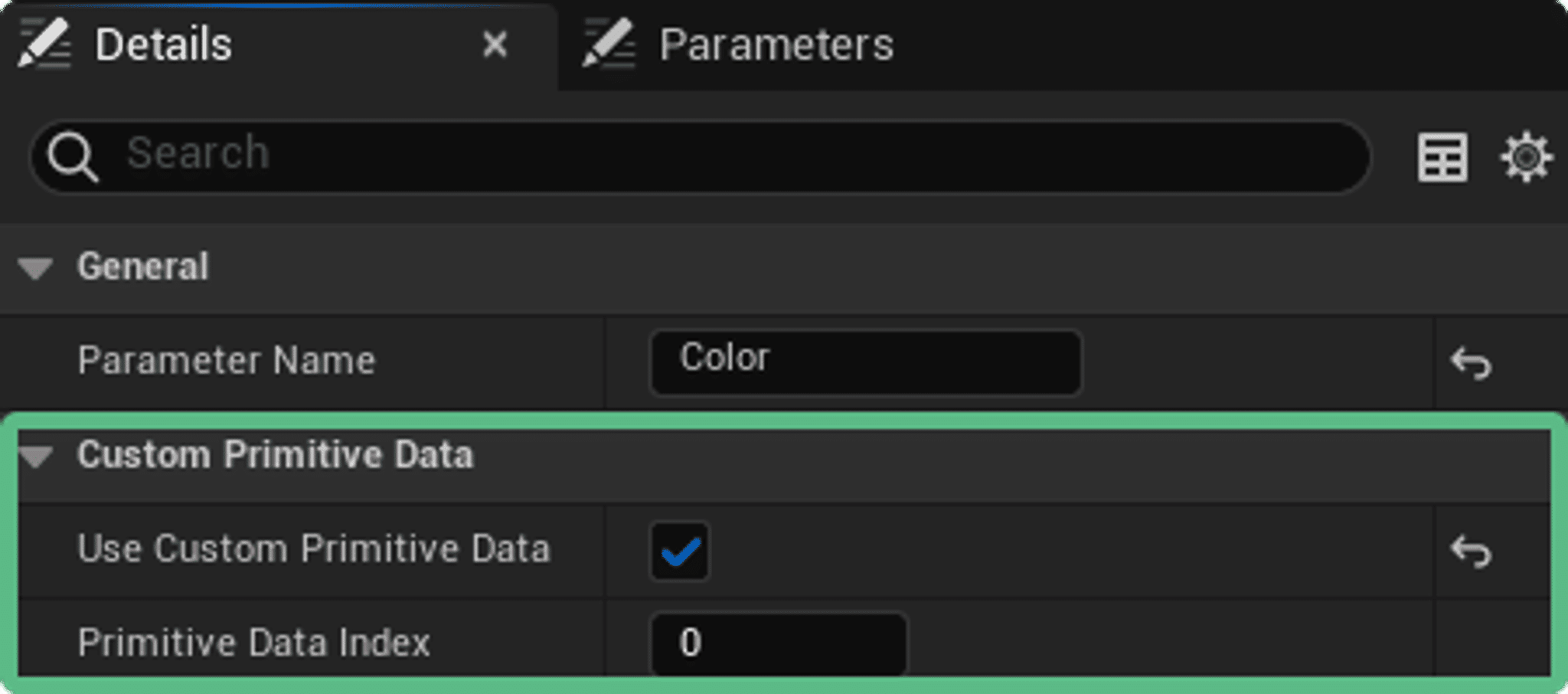Open the Property Matrix icon beside the search bar

coord(1442,157)
